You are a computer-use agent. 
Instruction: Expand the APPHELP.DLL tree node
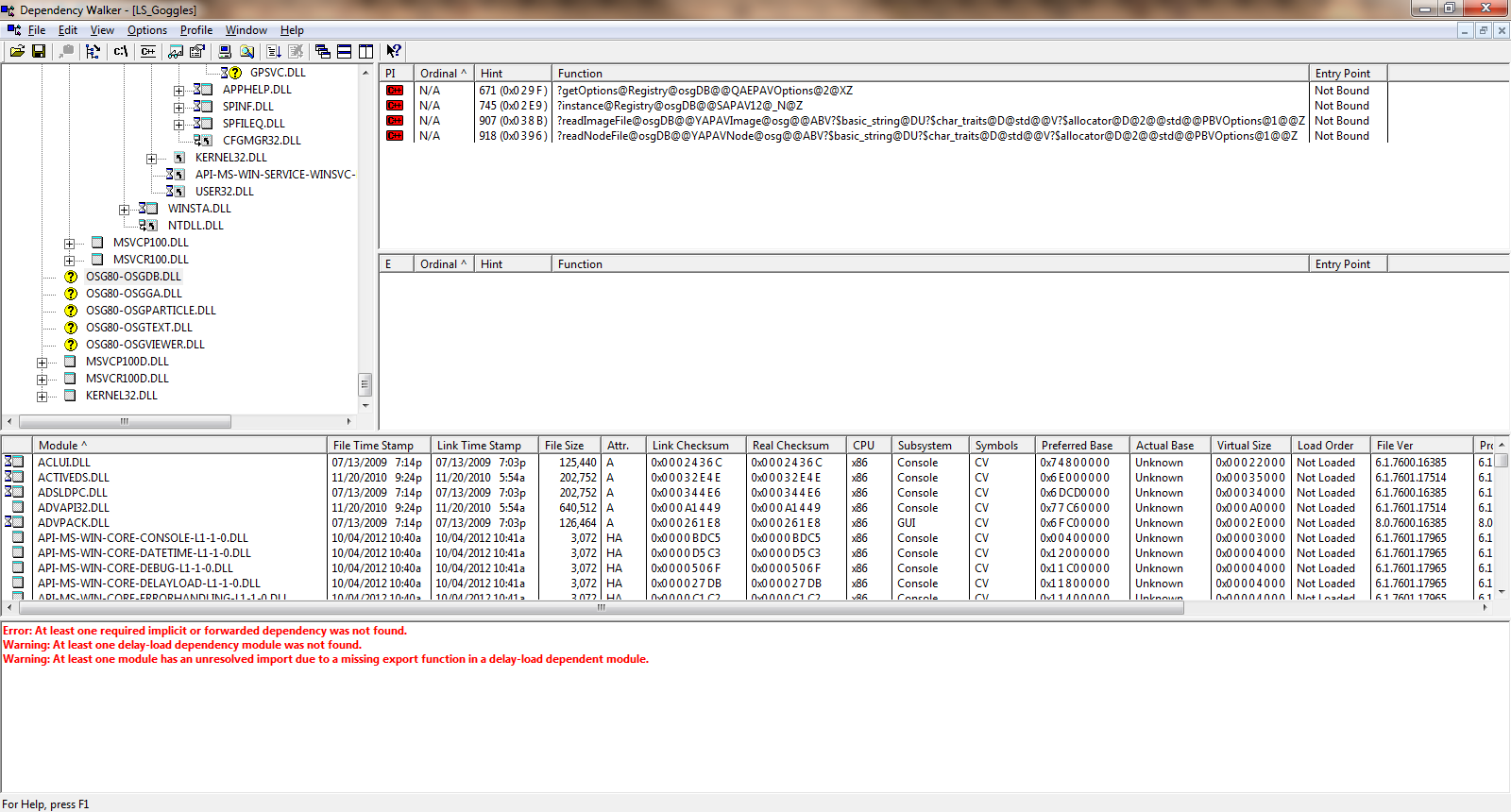coord(178,91)
